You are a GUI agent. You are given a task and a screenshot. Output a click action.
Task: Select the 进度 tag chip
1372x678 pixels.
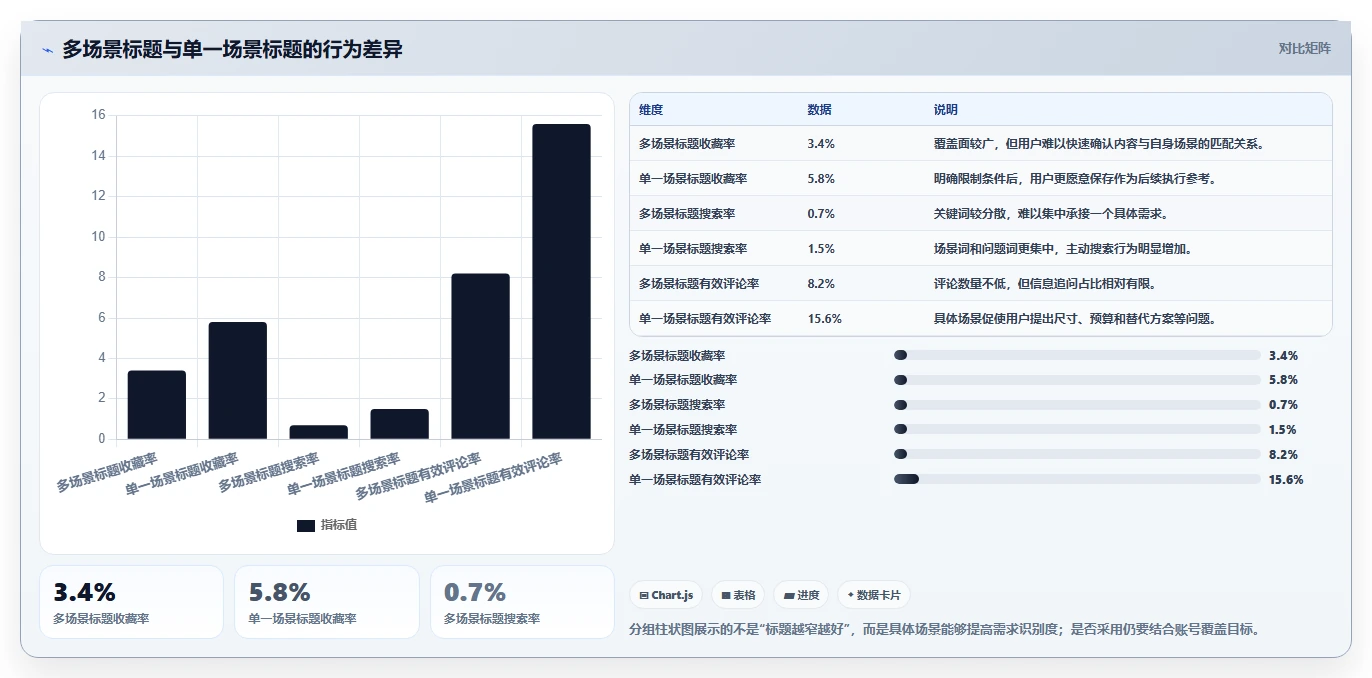tap(801, 595)
